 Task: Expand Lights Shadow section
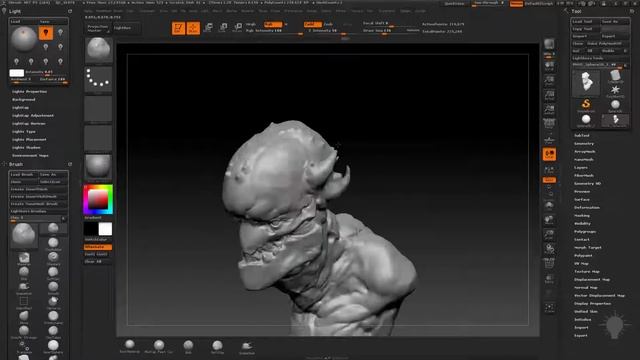pyautogui.click(x=26, y=147)
